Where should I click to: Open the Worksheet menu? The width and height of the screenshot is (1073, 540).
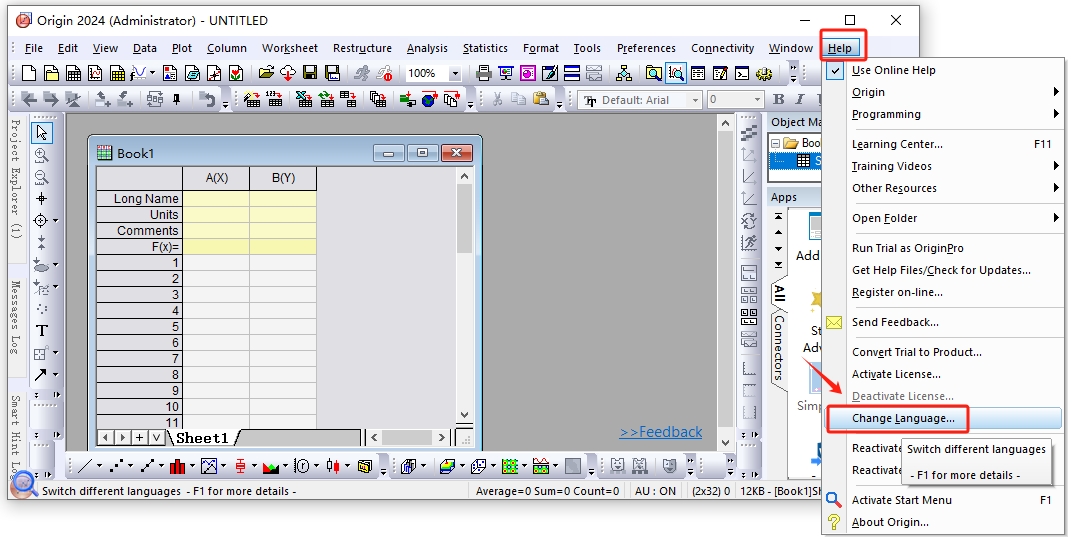click(x=289, y=48)
